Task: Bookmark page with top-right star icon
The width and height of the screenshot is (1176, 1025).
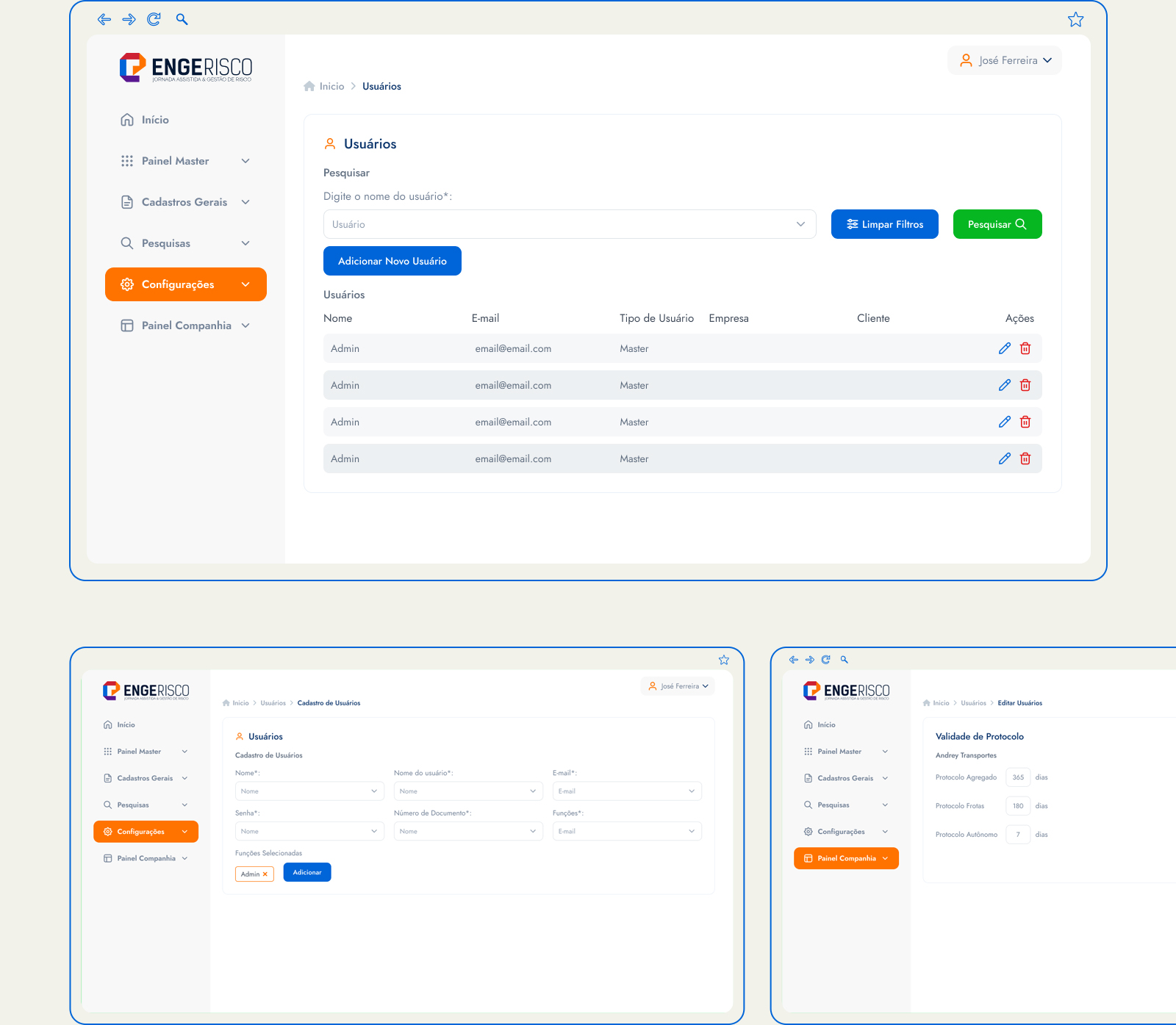Action: point(1075,20)
